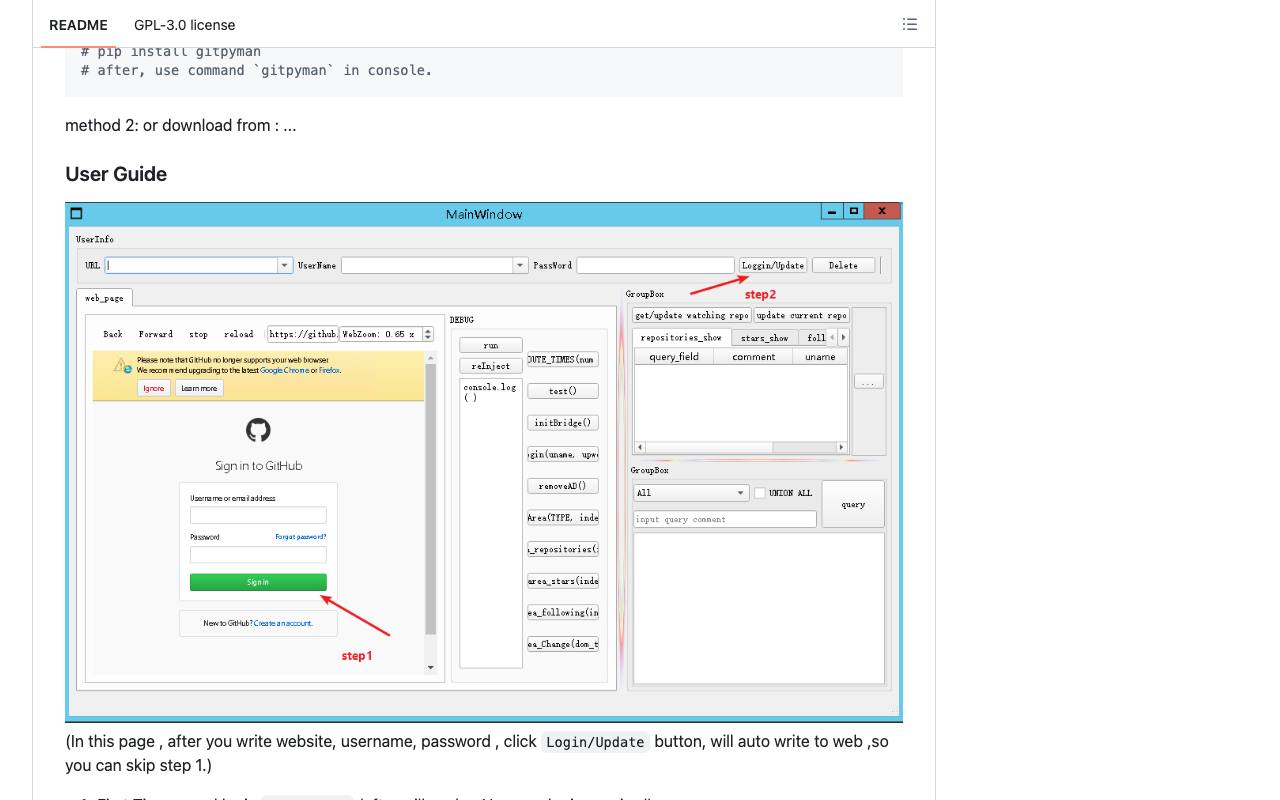Switch to the README tab
This screenshot has width=1280, height=800.
click(x=78, y=25)
